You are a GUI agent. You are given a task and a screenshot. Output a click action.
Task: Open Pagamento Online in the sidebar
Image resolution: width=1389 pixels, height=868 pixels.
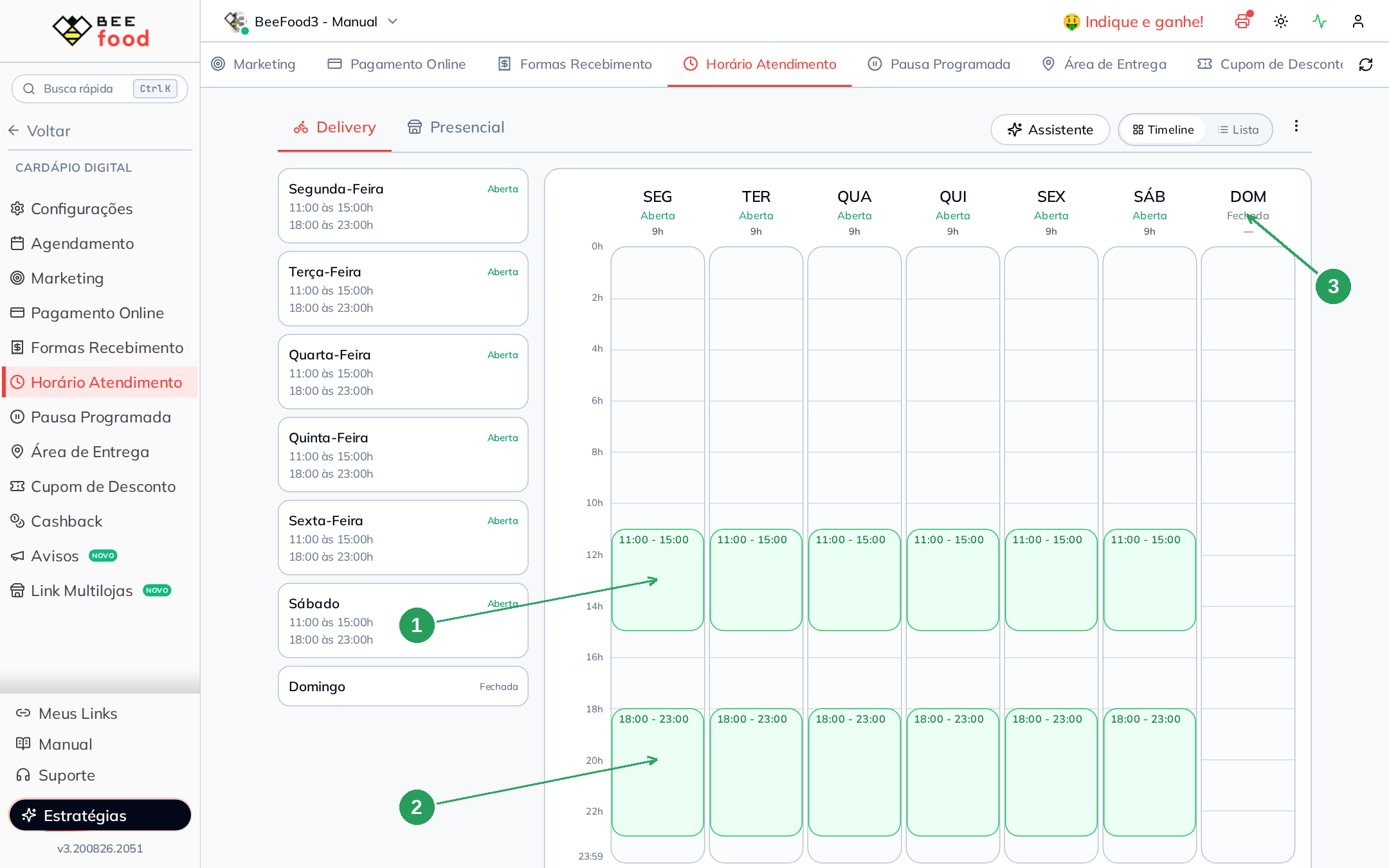click(100, 312)
